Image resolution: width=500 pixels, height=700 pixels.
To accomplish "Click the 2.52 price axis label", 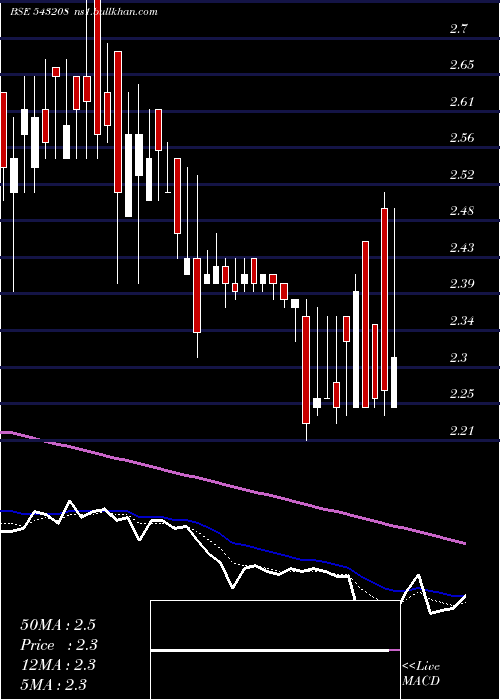I will [x=462, y=175].
